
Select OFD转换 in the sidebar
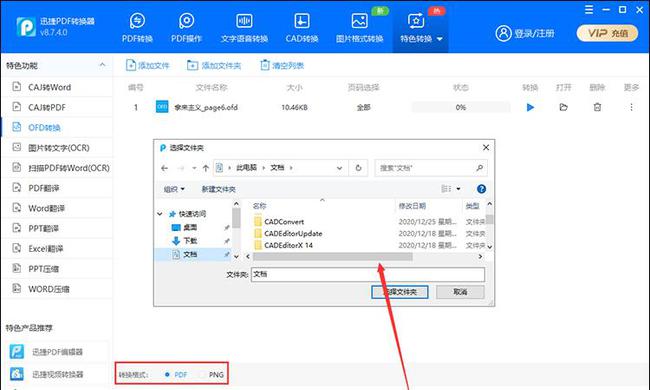(x=57, y=128)
